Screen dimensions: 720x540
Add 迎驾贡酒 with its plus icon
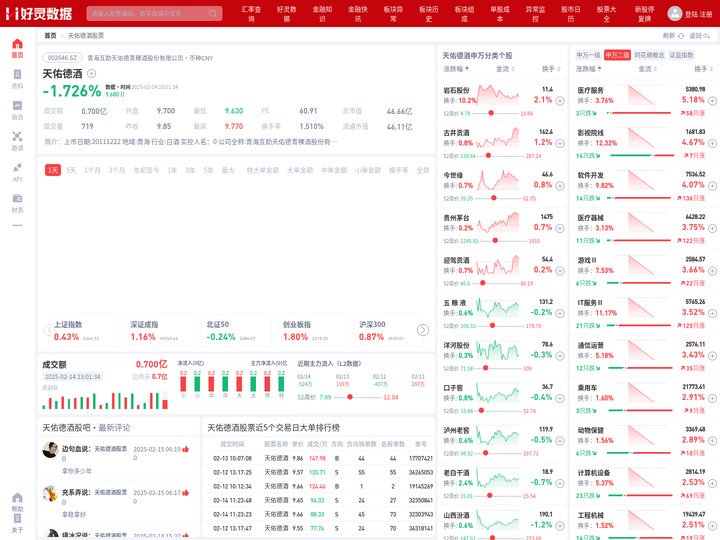560,270
